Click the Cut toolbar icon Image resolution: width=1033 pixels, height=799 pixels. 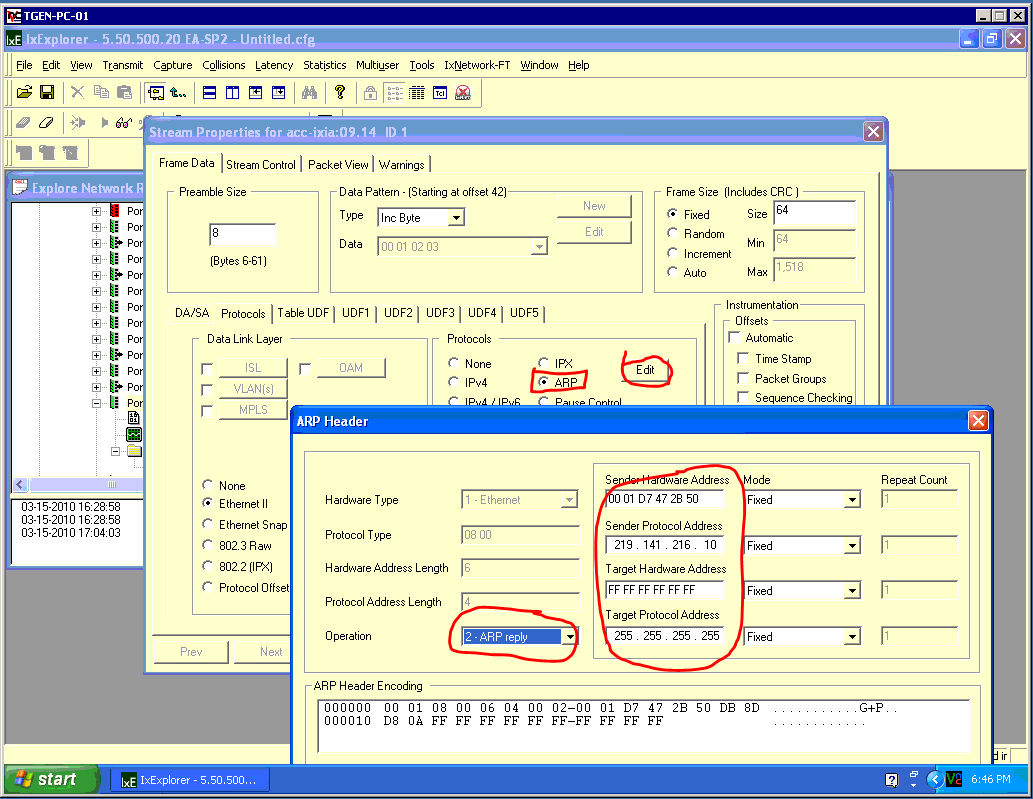pyautogui.click(x=77, y=92)
